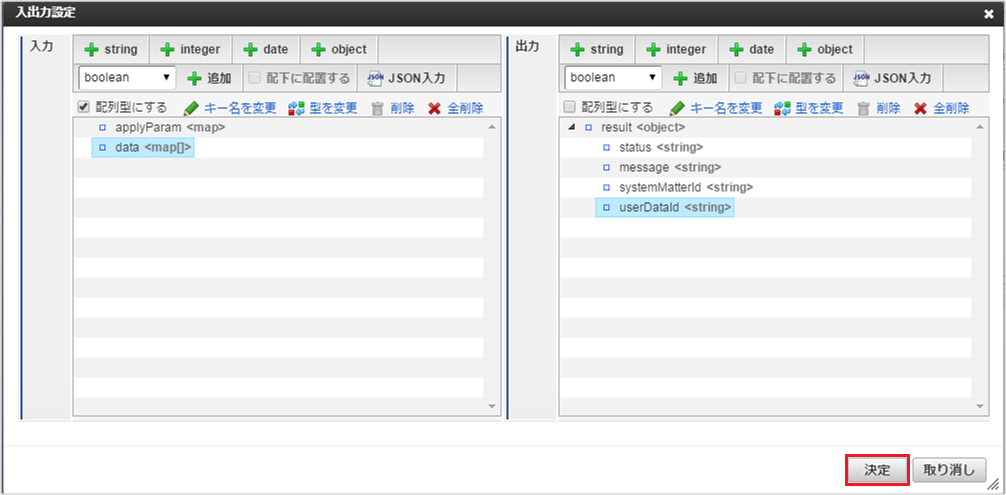Viewport: 1006px width, 495px height.
Task: Open boolean type dropdown in output panel
Action: click(x=613, y=78)
